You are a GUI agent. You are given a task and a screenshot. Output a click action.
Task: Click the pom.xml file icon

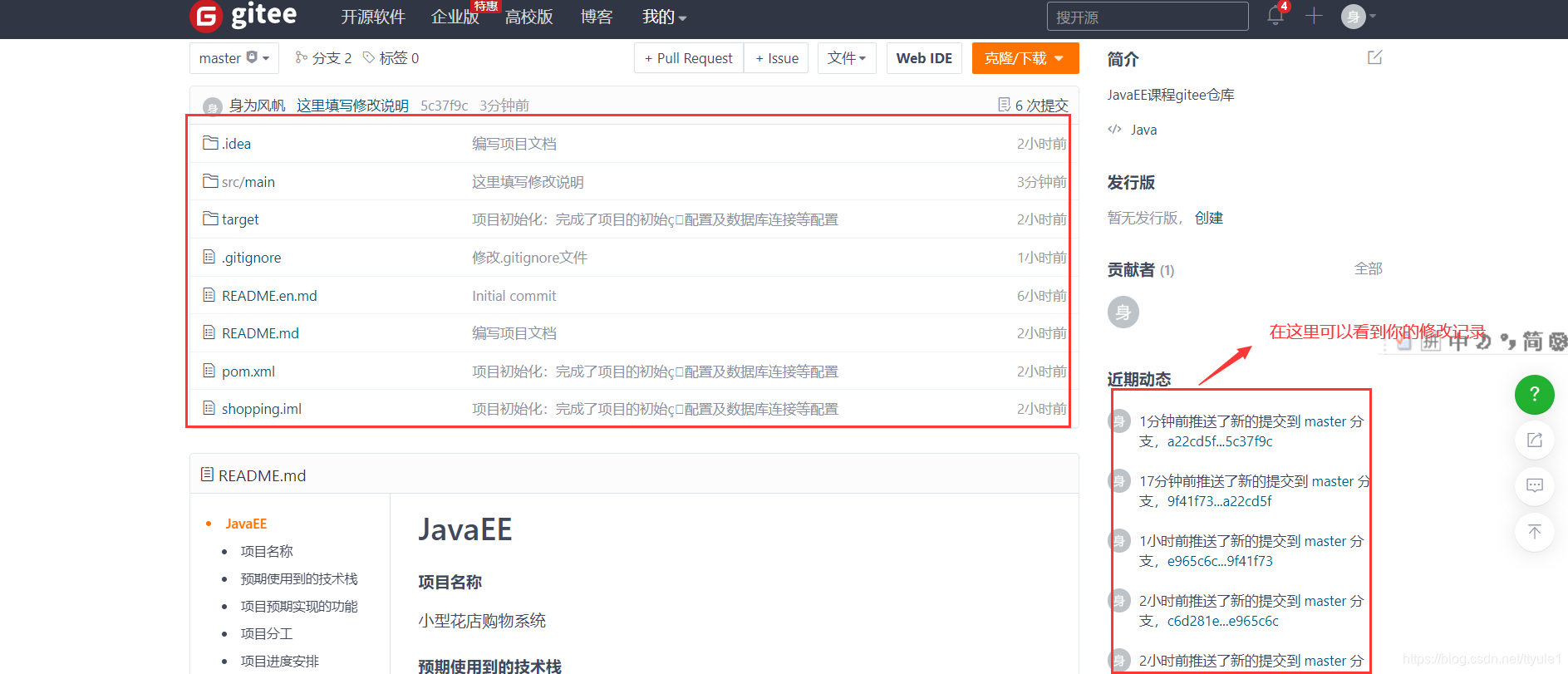tap(209, 371)
